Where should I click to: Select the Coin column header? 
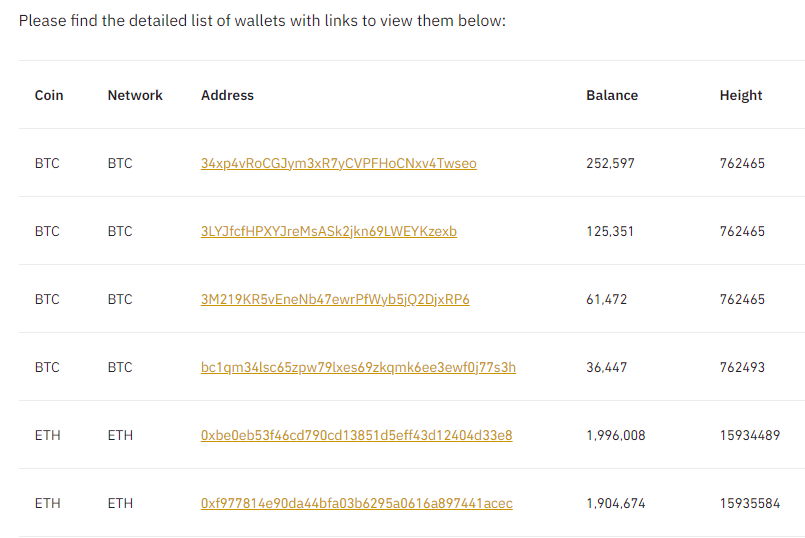pos(49,95)
